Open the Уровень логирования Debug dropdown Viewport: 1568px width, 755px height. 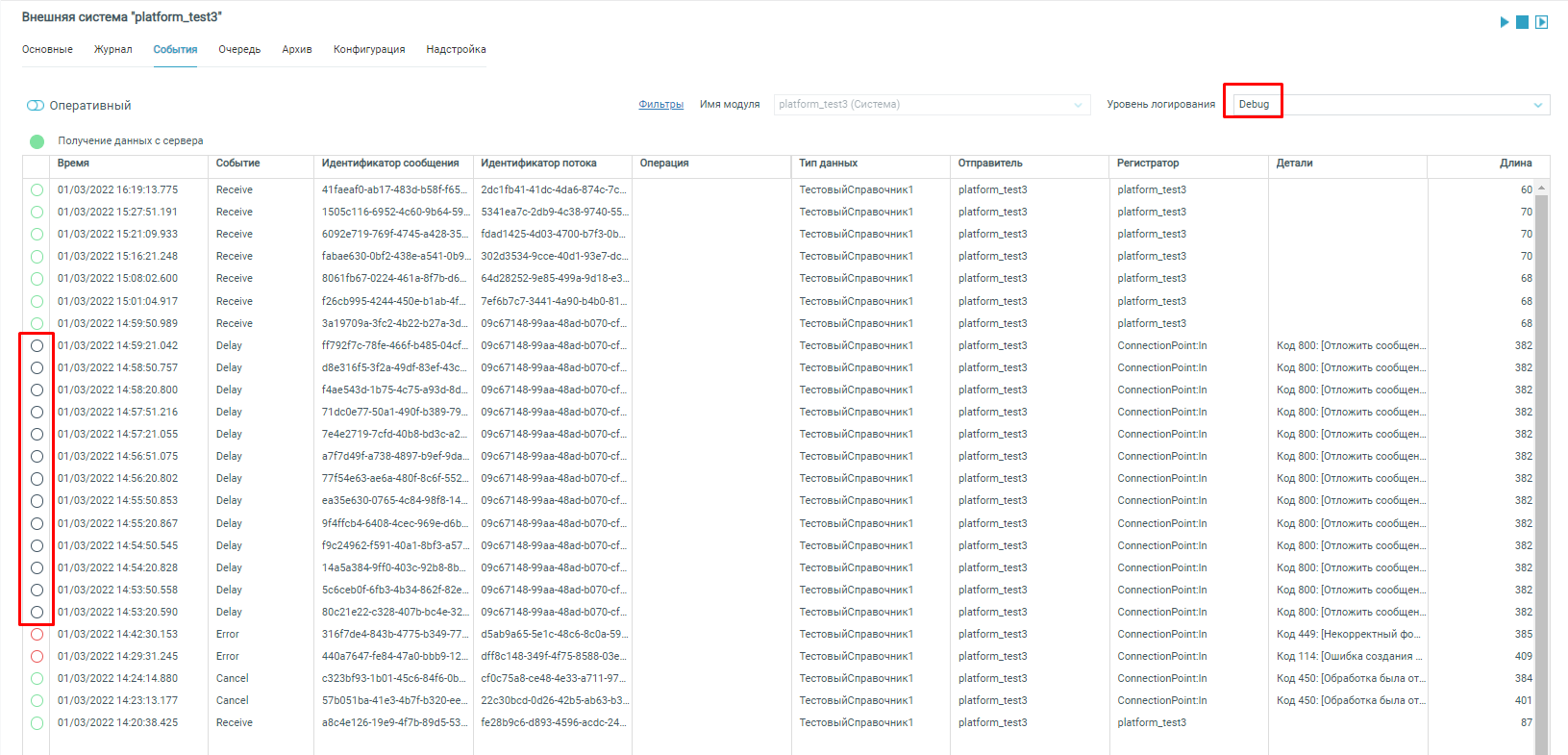tap(1389, 105)
